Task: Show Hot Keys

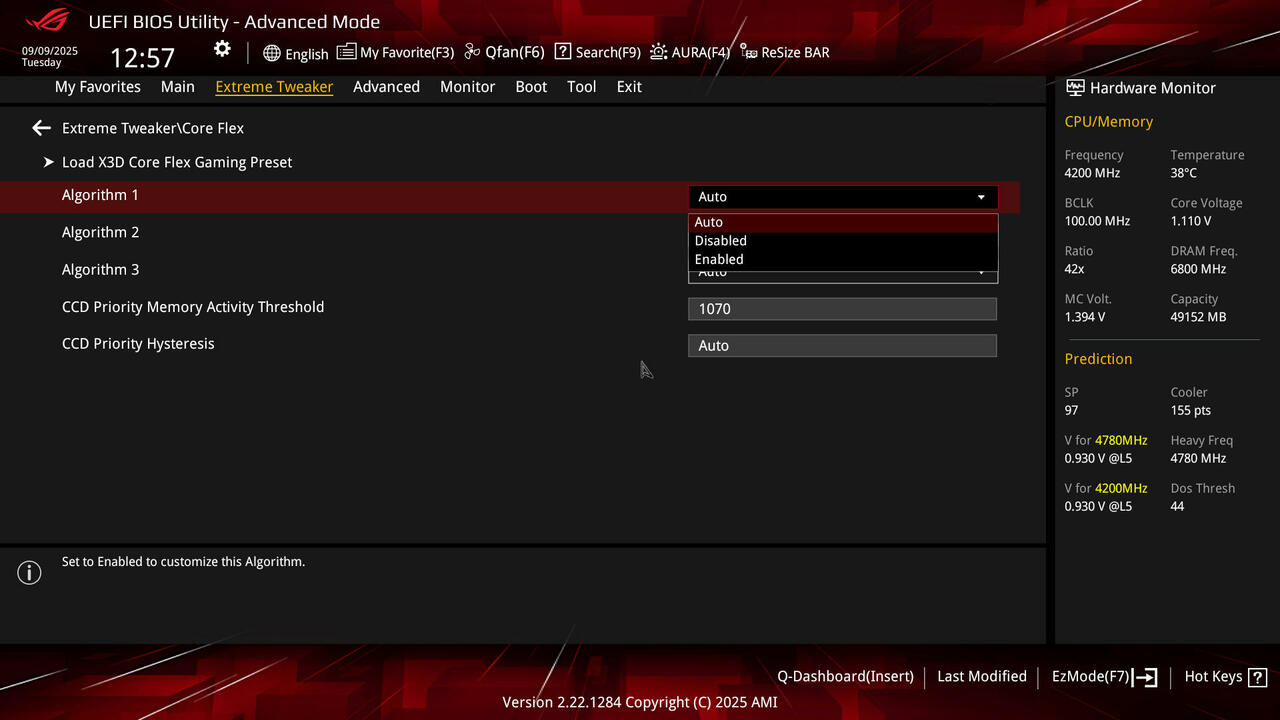Action: (1225, 677)
